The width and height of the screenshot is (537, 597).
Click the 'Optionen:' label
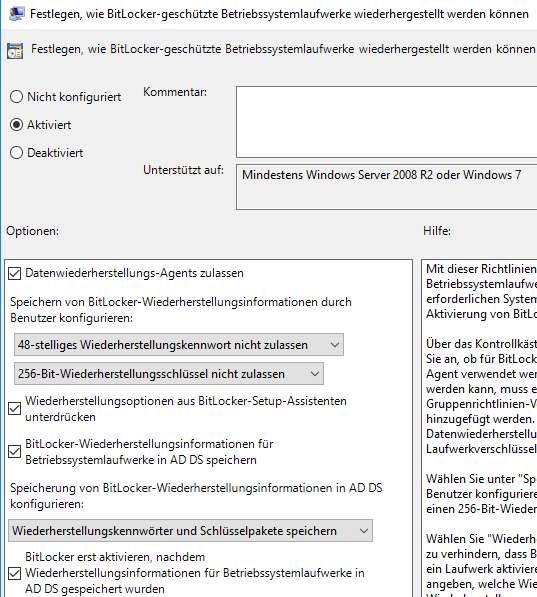pos(32,231)
